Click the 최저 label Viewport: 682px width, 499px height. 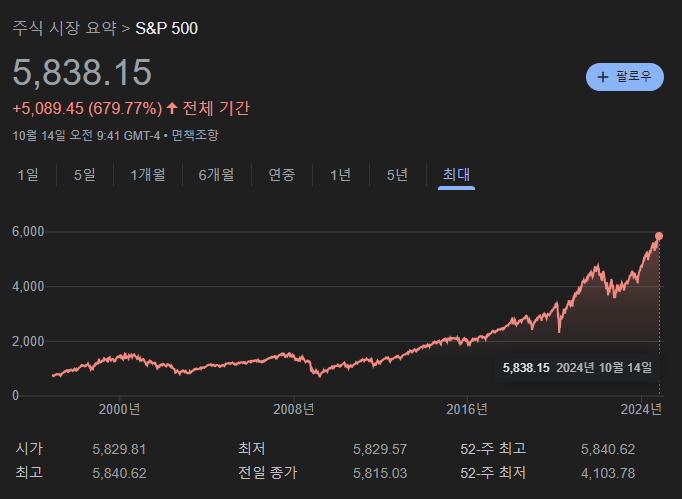[251, 449]
